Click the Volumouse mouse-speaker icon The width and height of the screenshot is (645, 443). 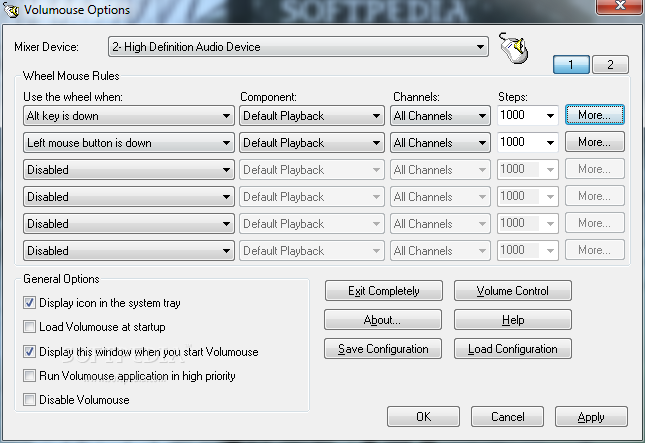pyautogui.click(x=514, y=48)
